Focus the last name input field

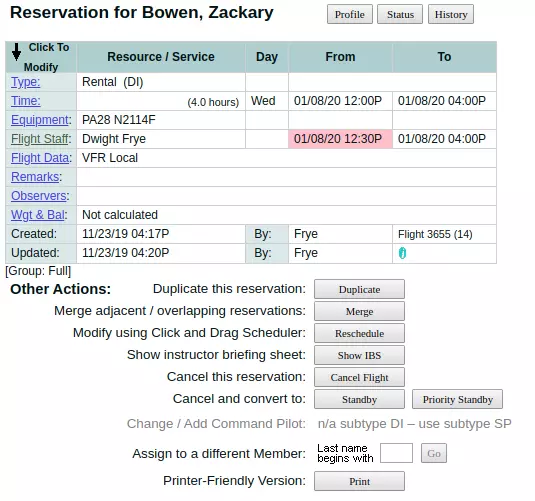[x=396, y=453]
